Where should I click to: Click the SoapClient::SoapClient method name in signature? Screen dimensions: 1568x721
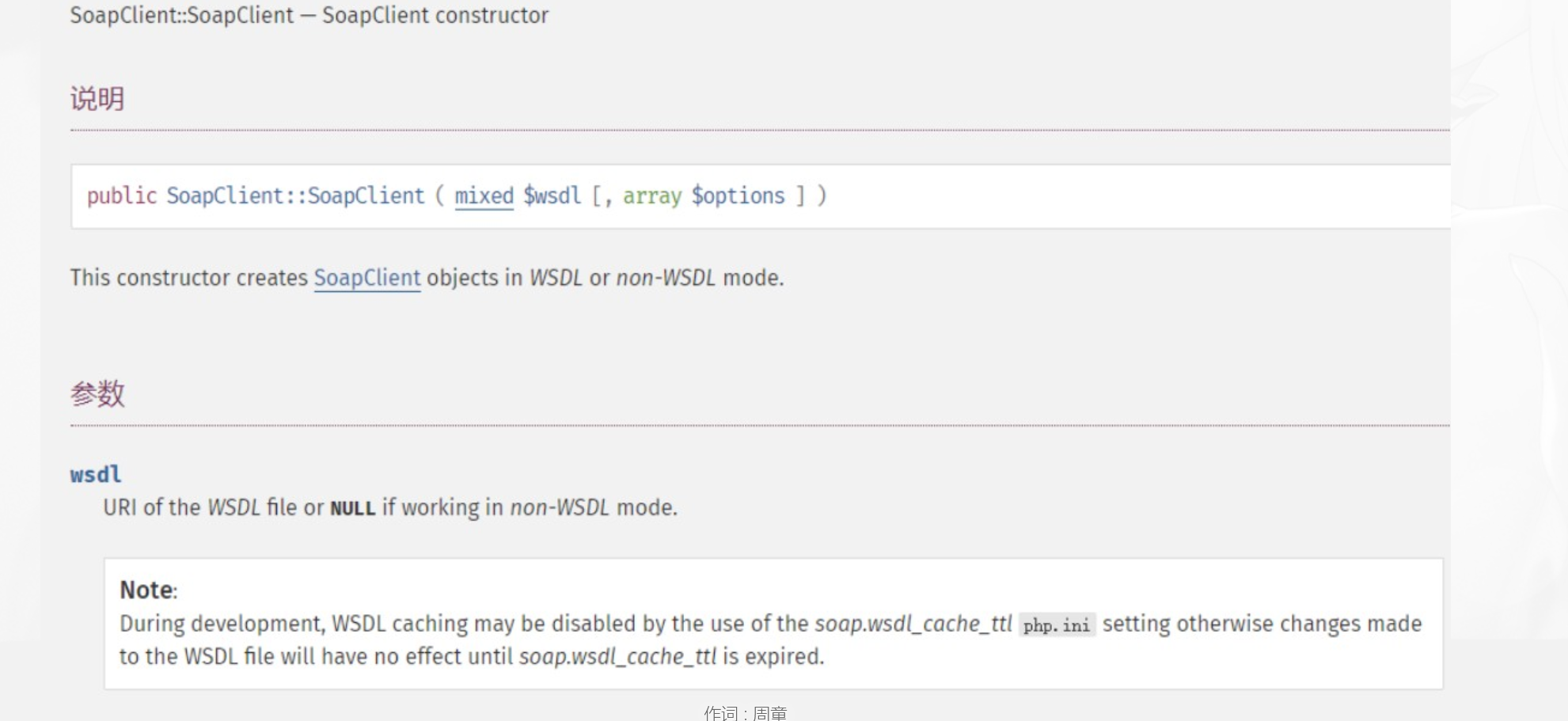(x=295, y=195)
